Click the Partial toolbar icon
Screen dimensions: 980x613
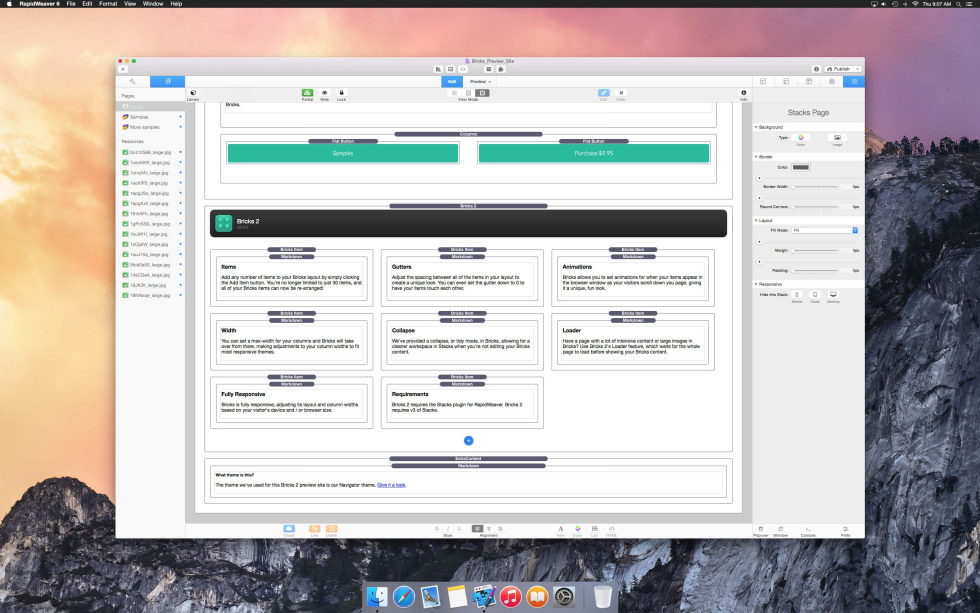coord(308,95)
